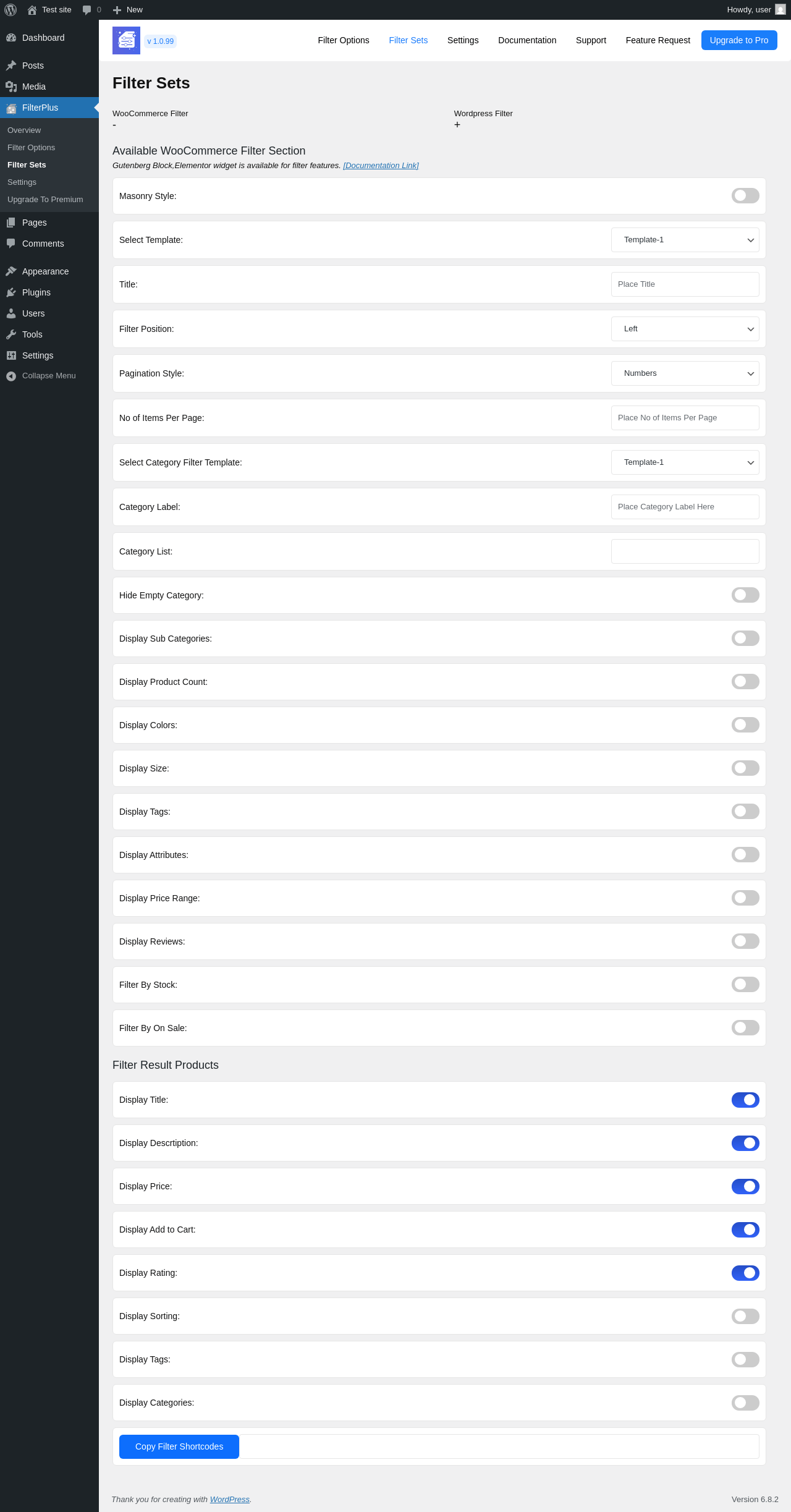
Task: Enable the Masonry Style toggle
Action: (x=745, y=196)
